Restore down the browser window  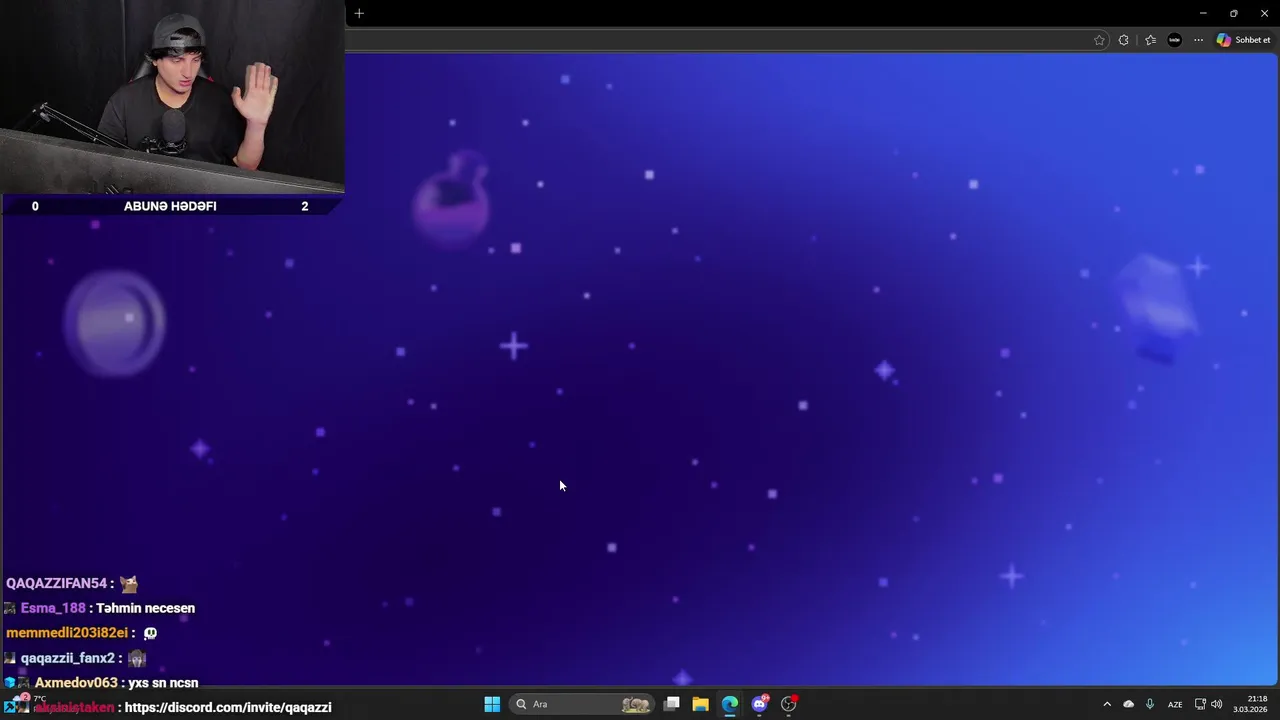[x=1233, y=13]
